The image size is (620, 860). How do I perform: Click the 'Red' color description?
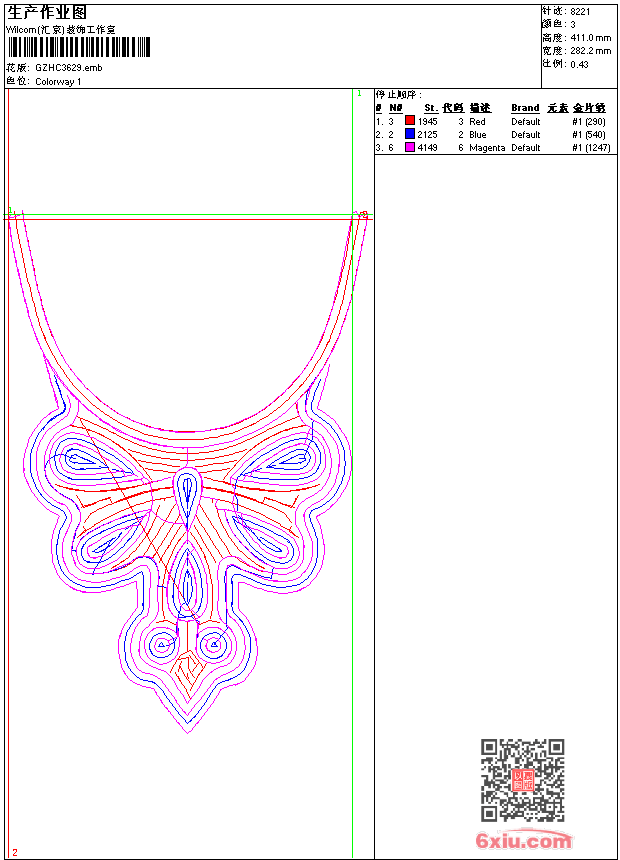click(477, 122)
